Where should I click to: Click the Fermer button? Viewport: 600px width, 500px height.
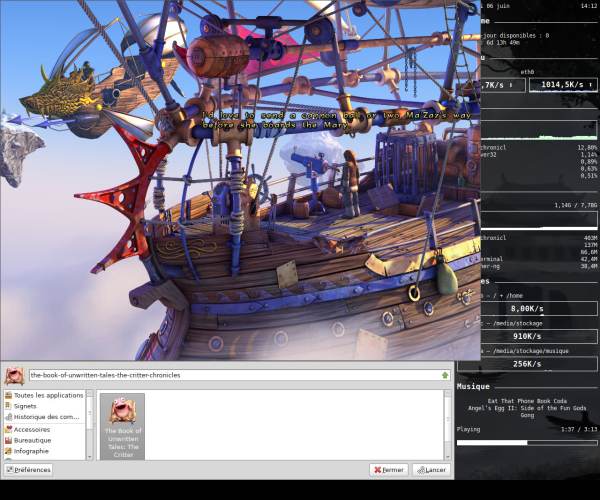(389, 470)
